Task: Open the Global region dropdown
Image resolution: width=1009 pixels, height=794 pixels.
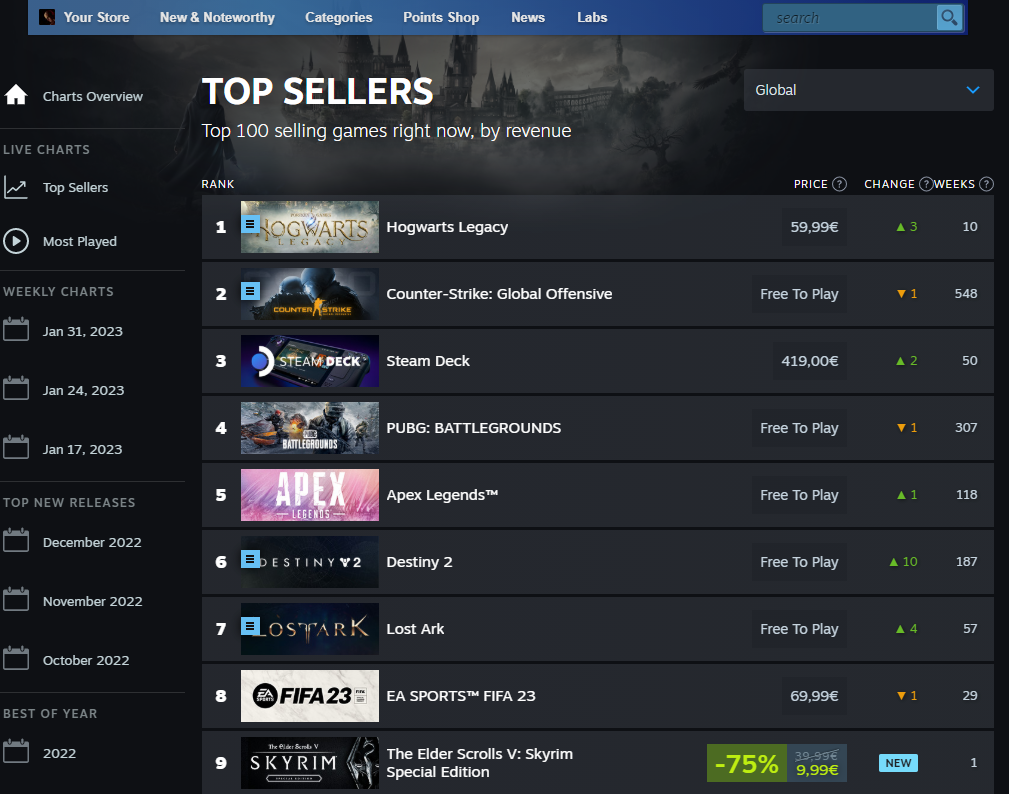Action: click(869, 90)
